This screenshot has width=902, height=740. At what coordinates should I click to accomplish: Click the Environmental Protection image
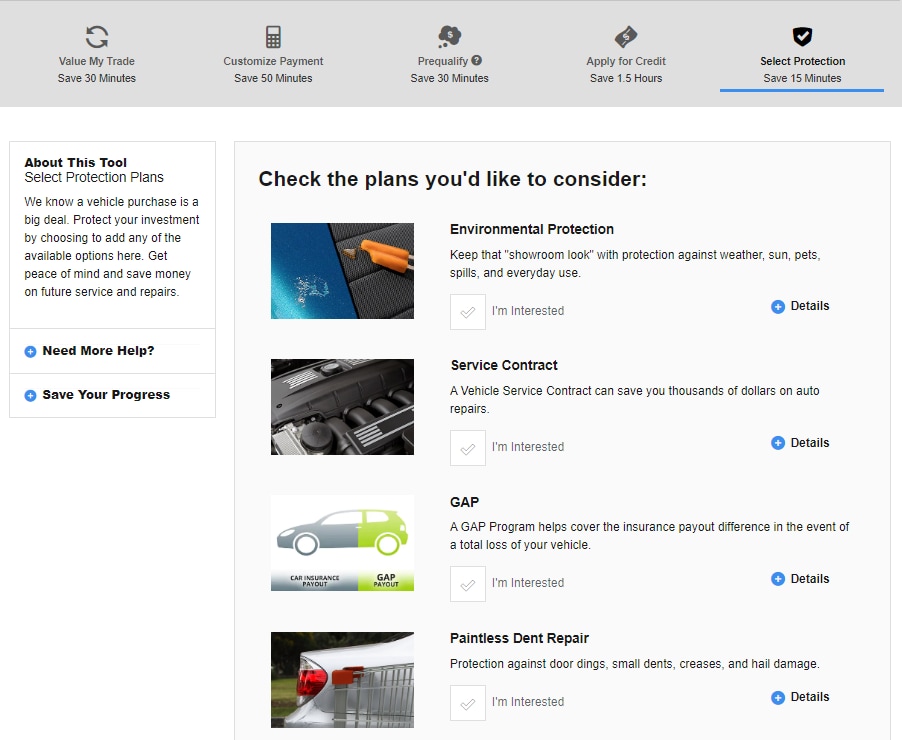tap(342, 270)
